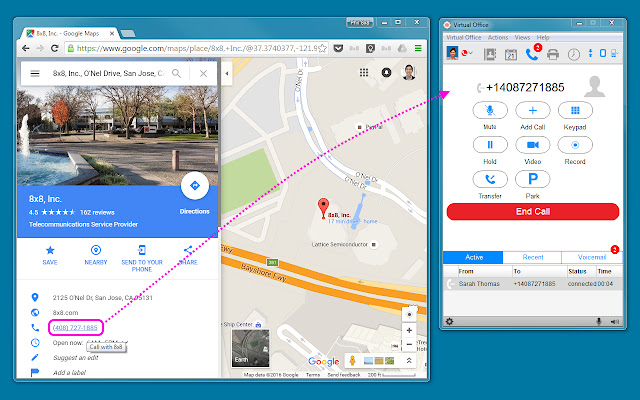Open a new Chrome tab
This screenshot has height=400, width=640.
128,33
